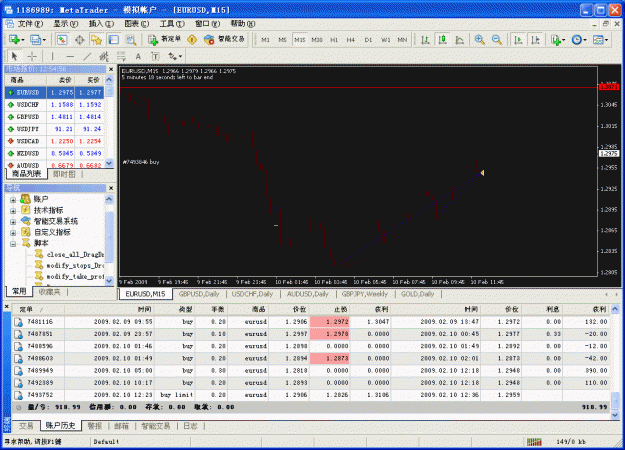625x450 pixels.
Task: Expand the 自定义指标 node in Navigator
Action: [13, 233]
